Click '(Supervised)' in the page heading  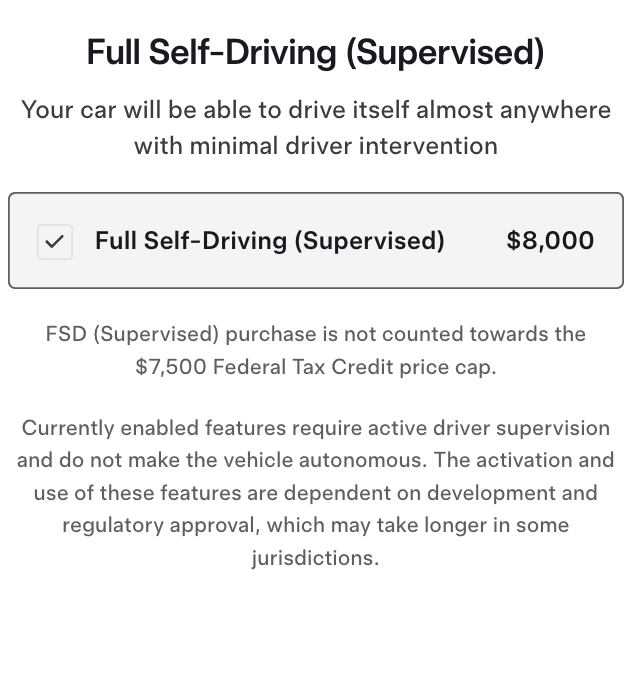pos(444,52)
